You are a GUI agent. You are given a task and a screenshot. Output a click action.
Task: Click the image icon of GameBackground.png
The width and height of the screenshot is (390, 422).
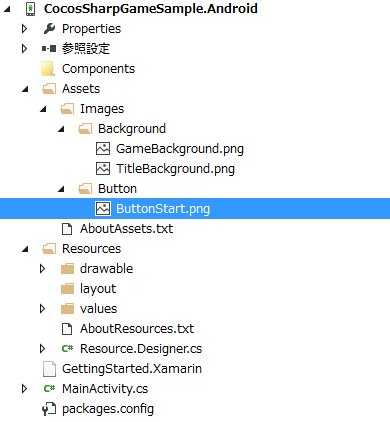103,149
